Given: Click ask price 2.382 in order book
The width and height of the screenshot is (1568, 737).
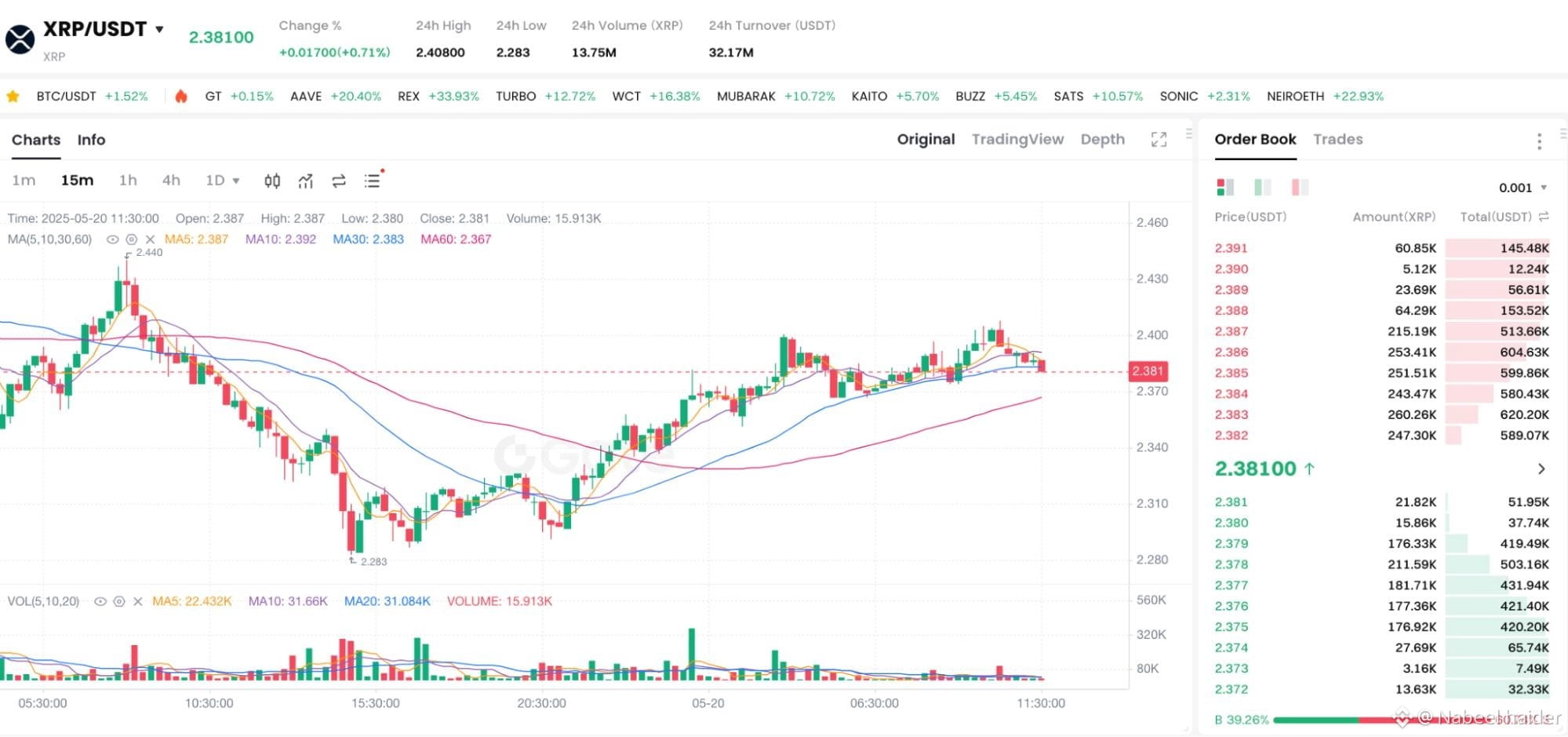Looking at the screenshot, I should pos(1231,436).
